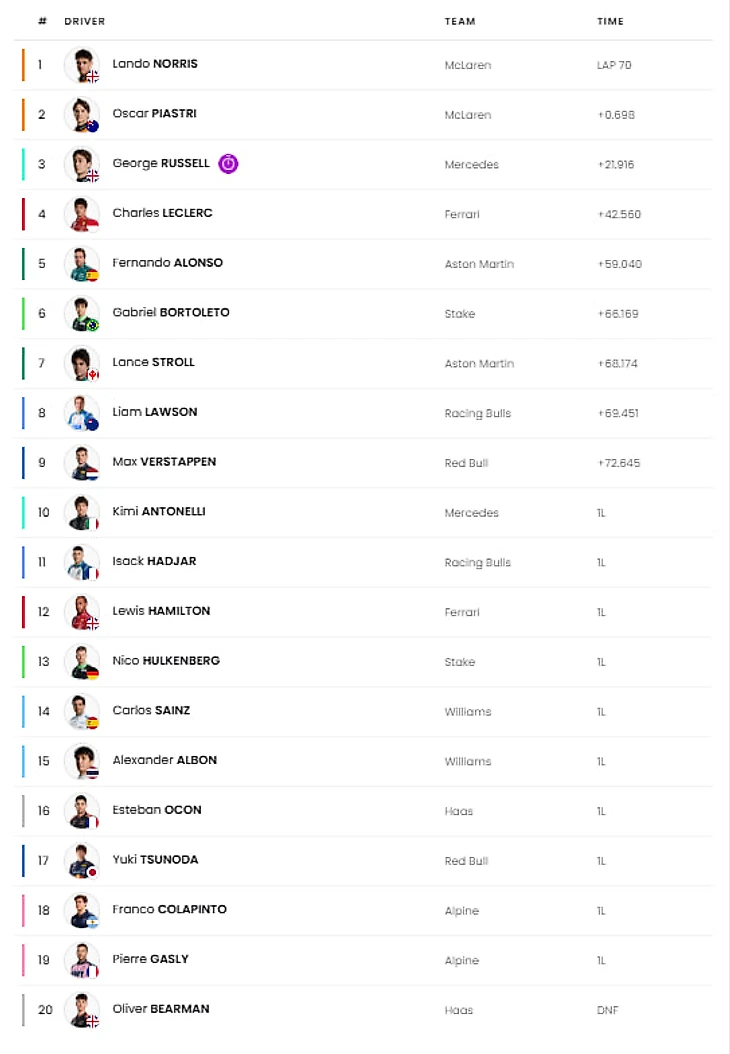Click Kimi ANTONELLI driver name
The image size is (730, 1054).
159,511
